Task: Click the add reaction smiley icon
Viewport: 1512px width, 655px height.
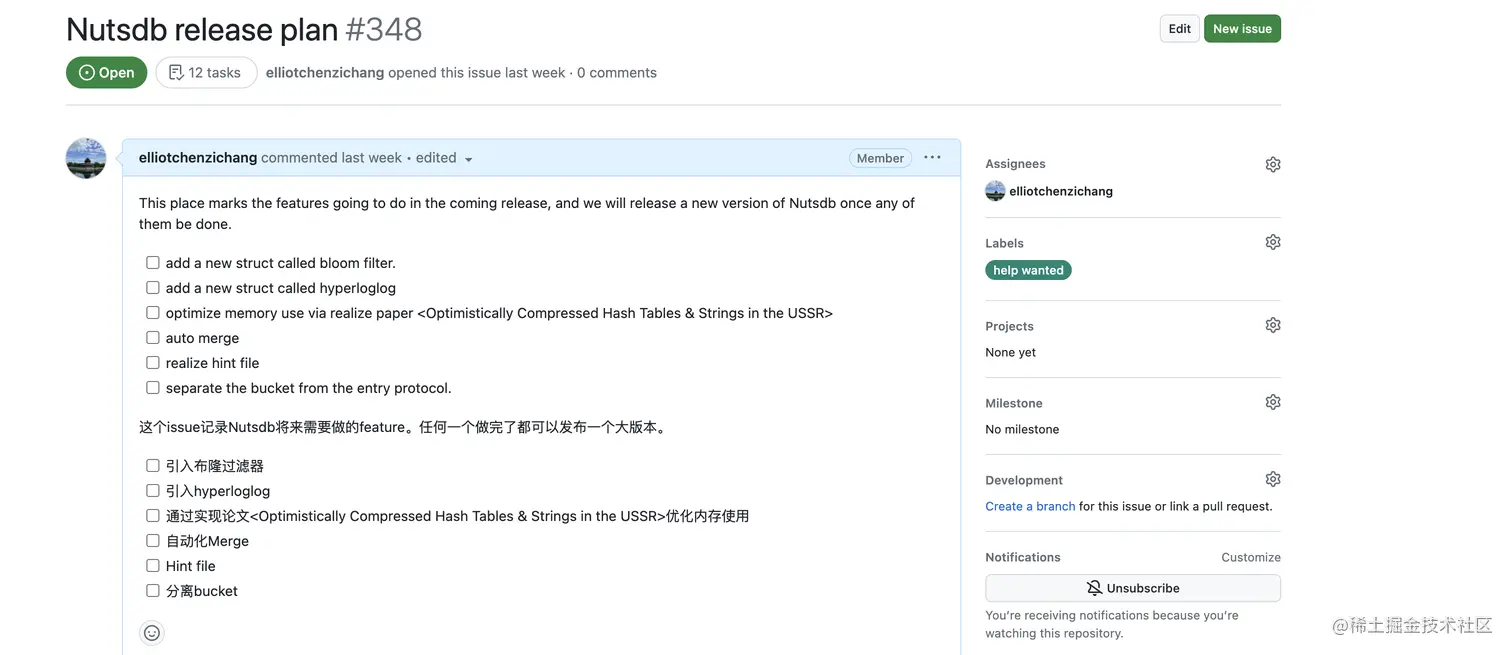Action: [152, 633]
